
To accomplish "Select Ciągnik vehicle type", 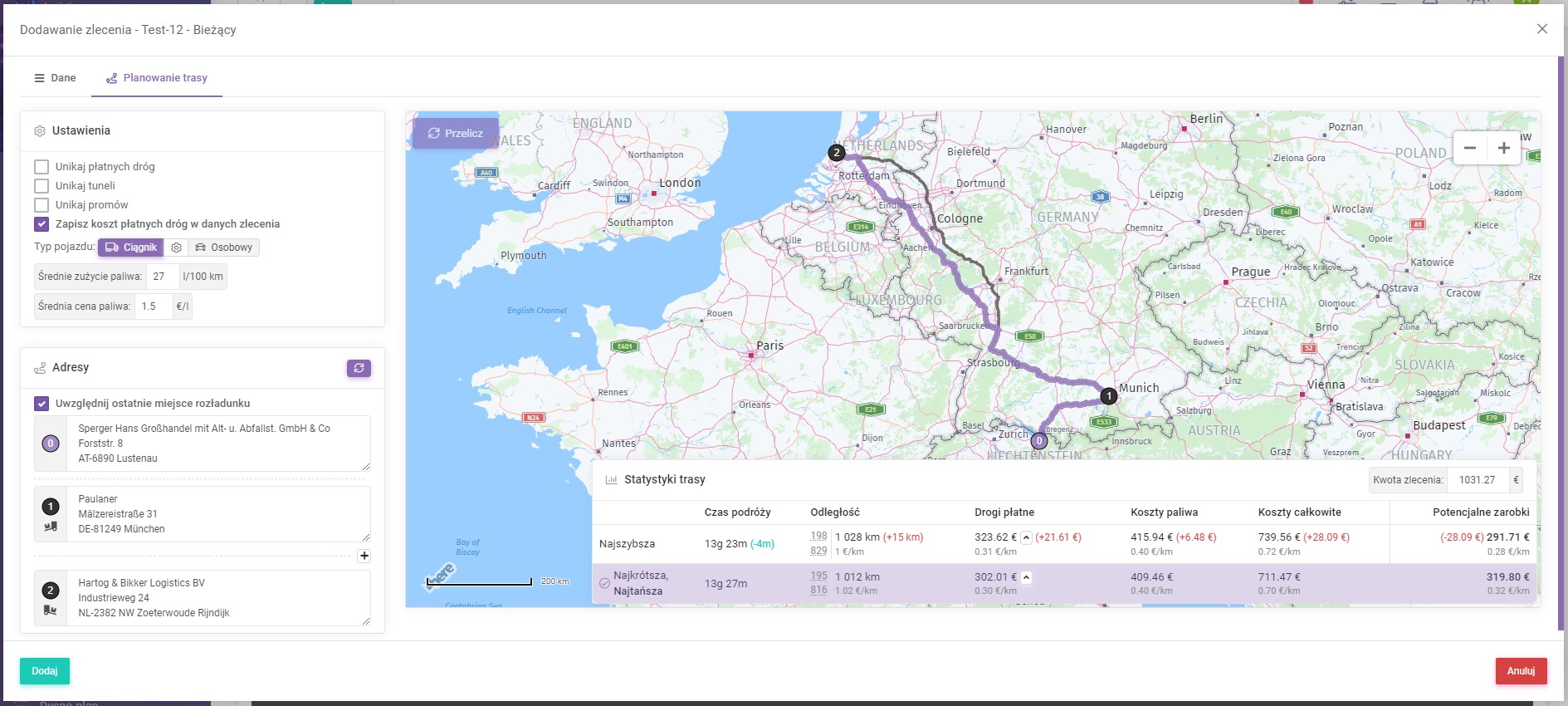I will (130, 248).
